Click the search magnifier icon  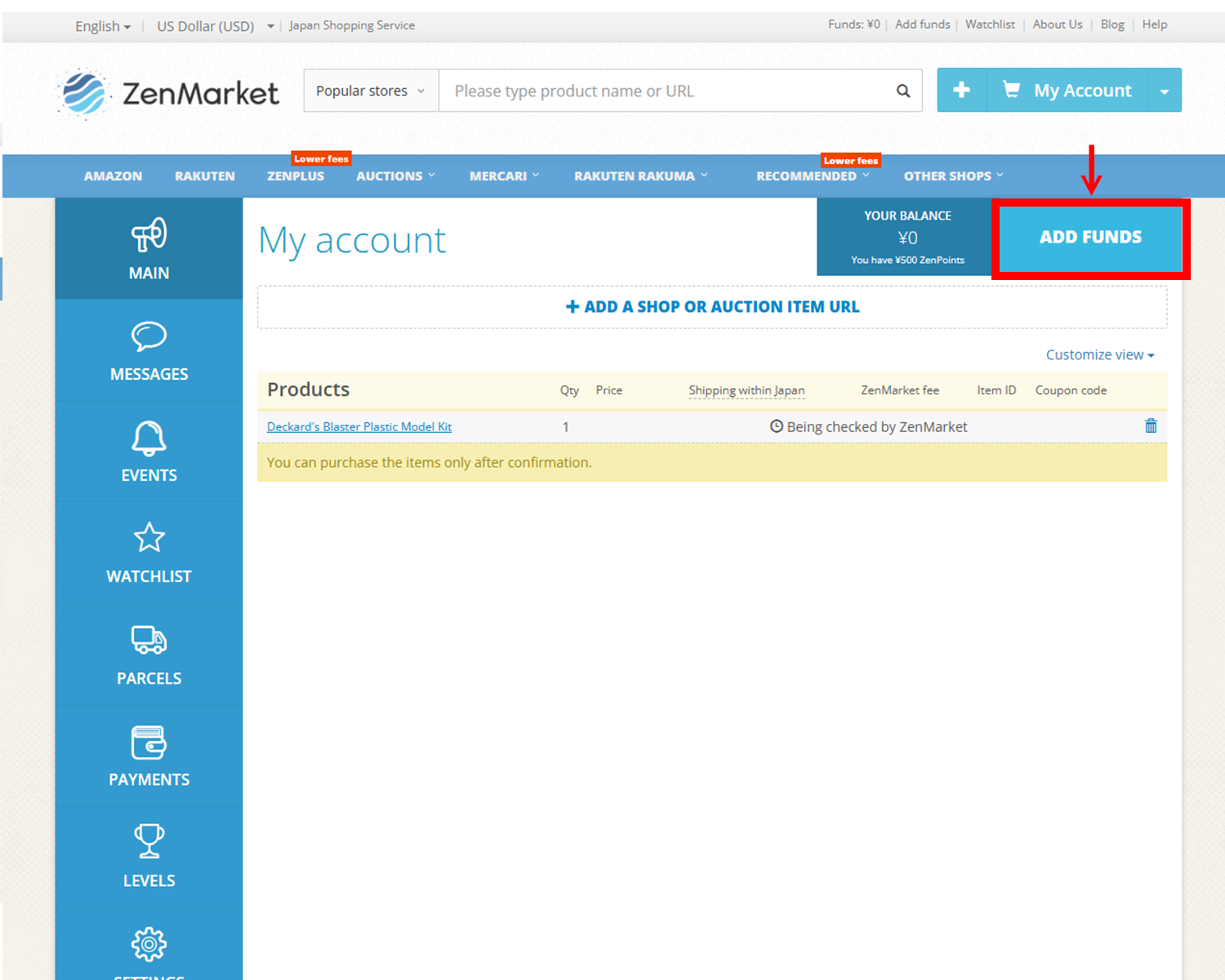pyautogui.click(x=902, y=91)
